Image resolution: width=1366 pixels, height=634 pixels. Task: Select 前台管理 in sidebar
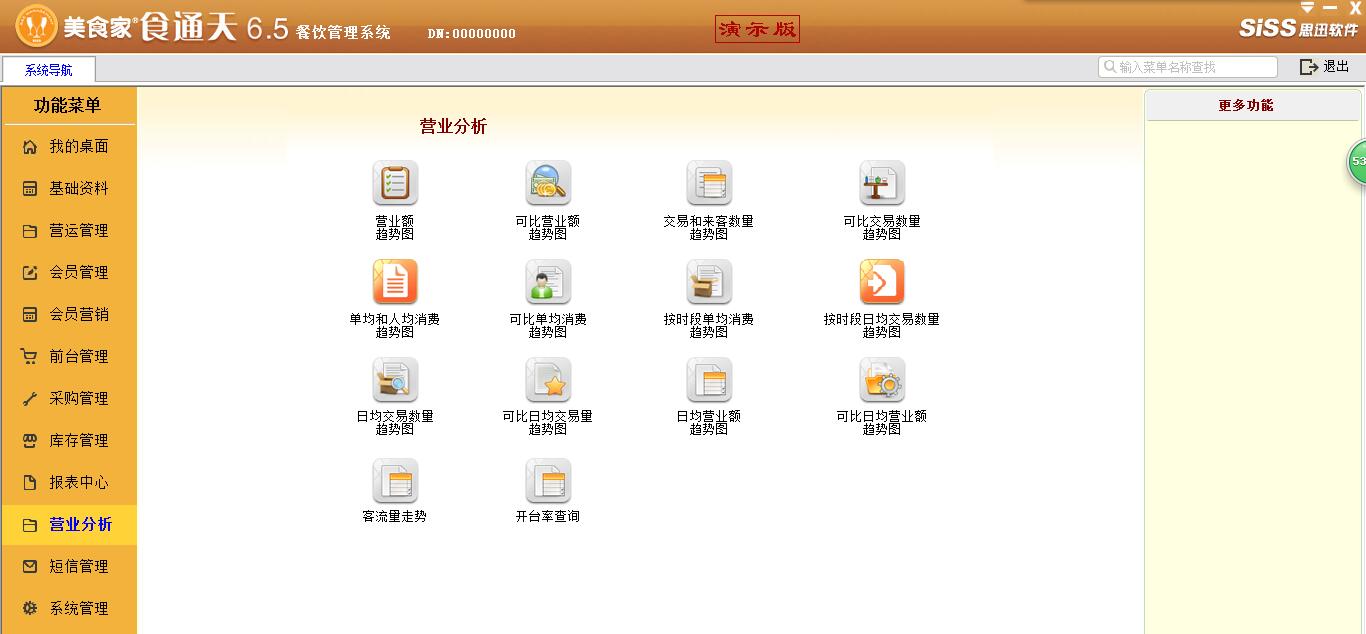[x=68, y=357]
